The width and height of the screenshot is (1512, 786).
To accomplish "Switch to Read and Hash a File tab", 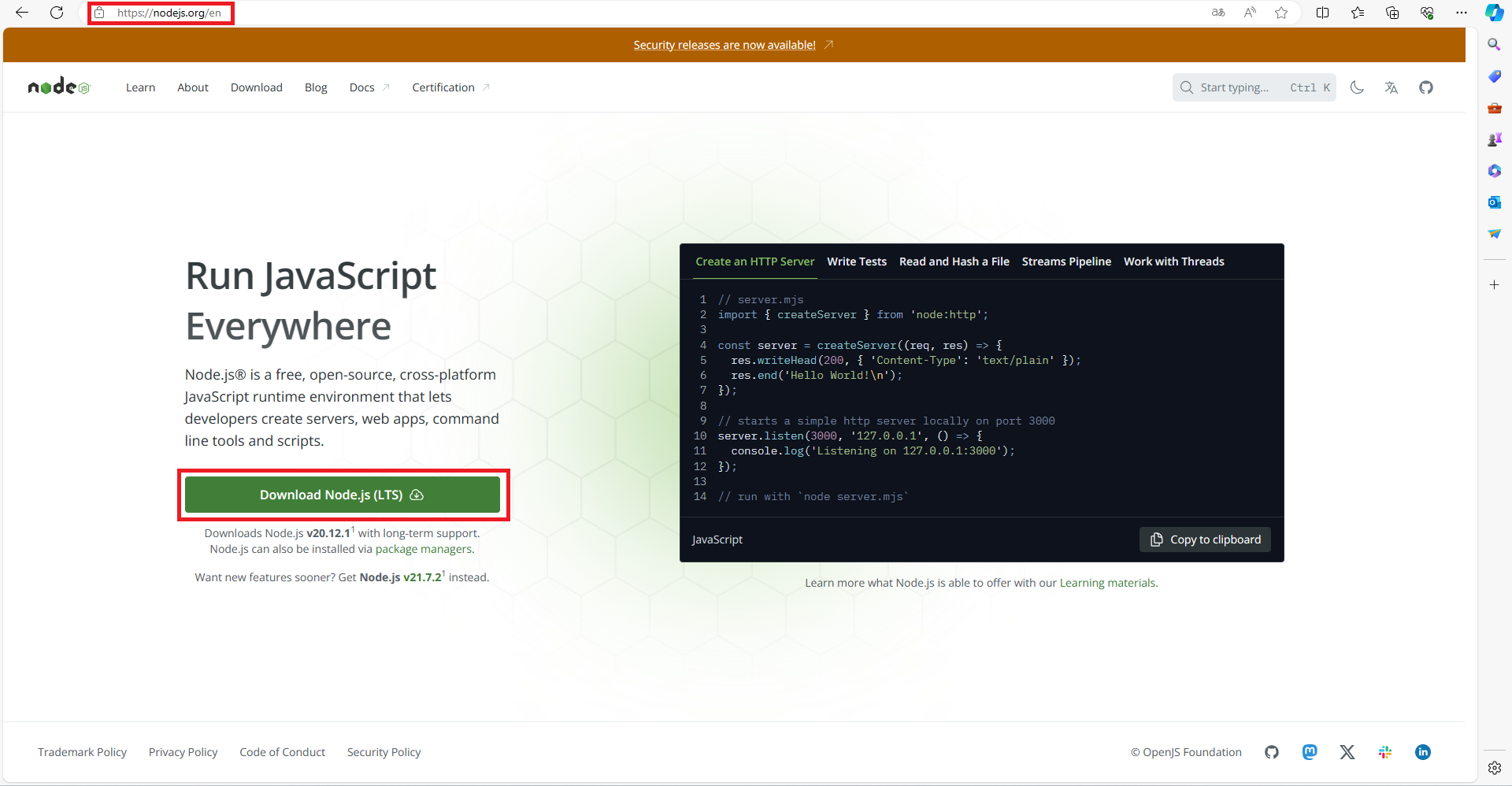I will pos(954,261).
